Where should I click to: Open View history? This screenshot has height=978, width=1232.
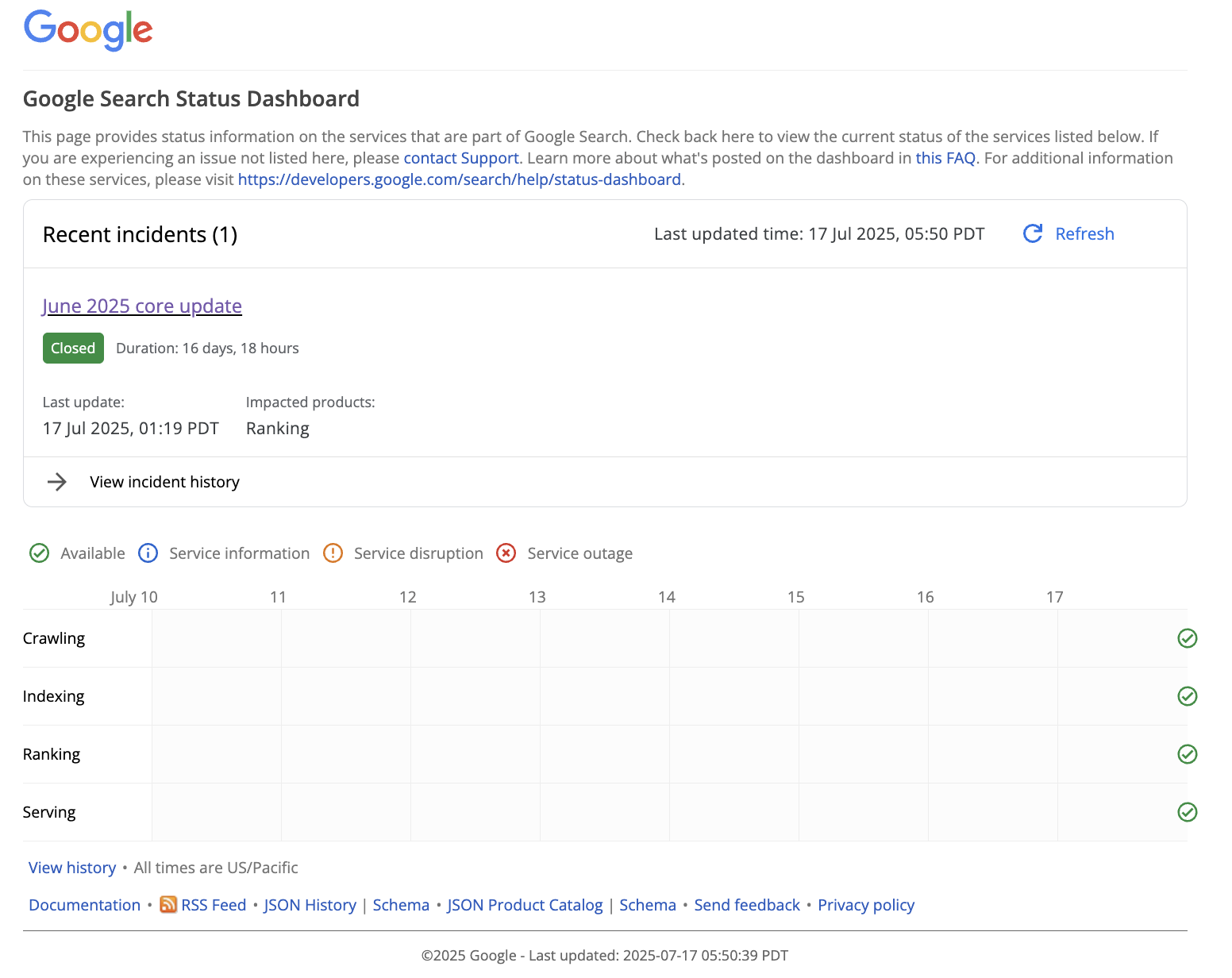click(72, 867)
